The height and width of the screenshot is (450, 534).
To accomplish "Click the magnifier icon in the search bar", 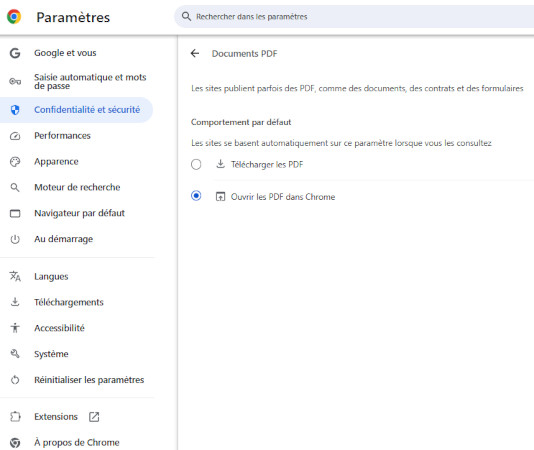I will coord(186,16).
